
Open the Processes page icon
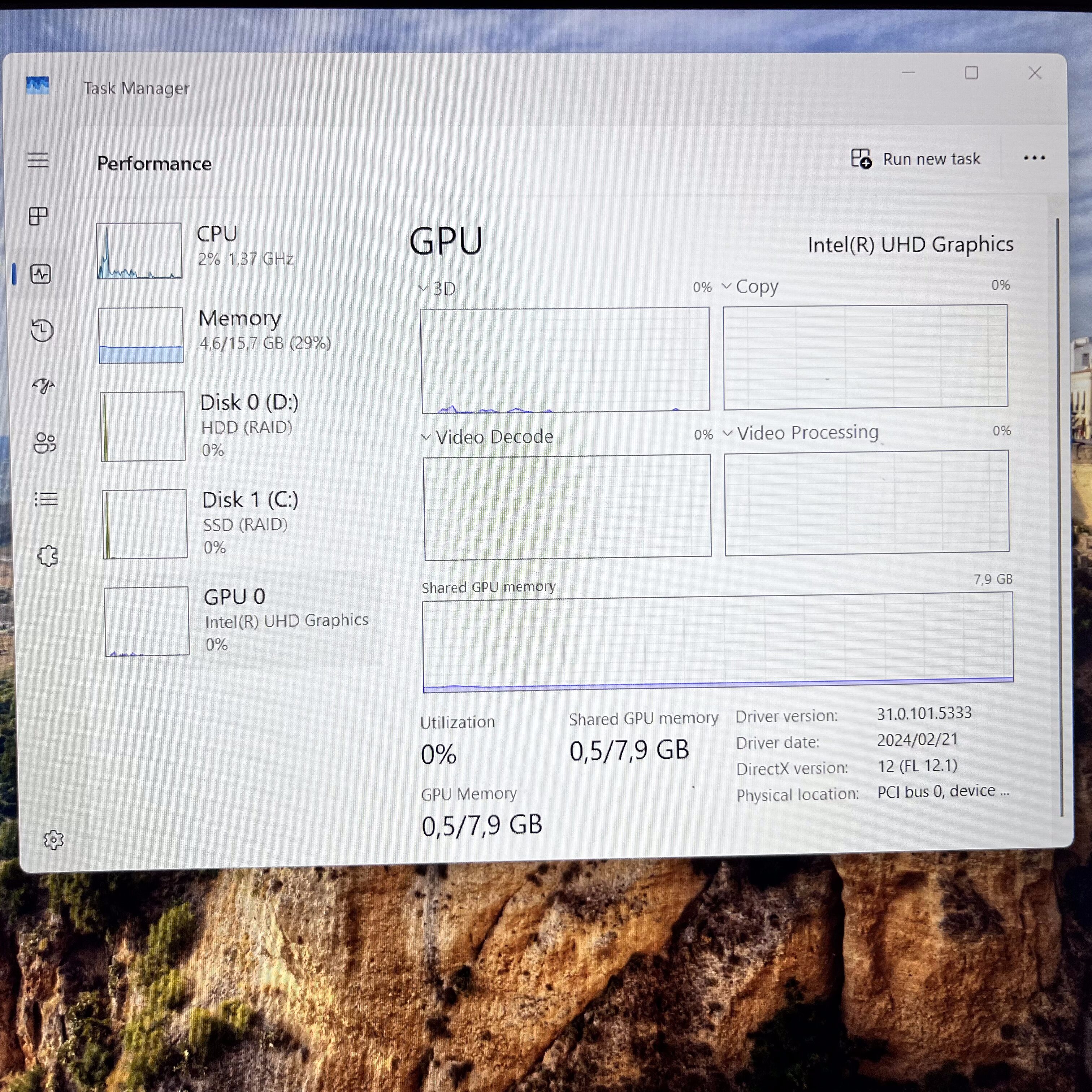click(x=38, y=216)
